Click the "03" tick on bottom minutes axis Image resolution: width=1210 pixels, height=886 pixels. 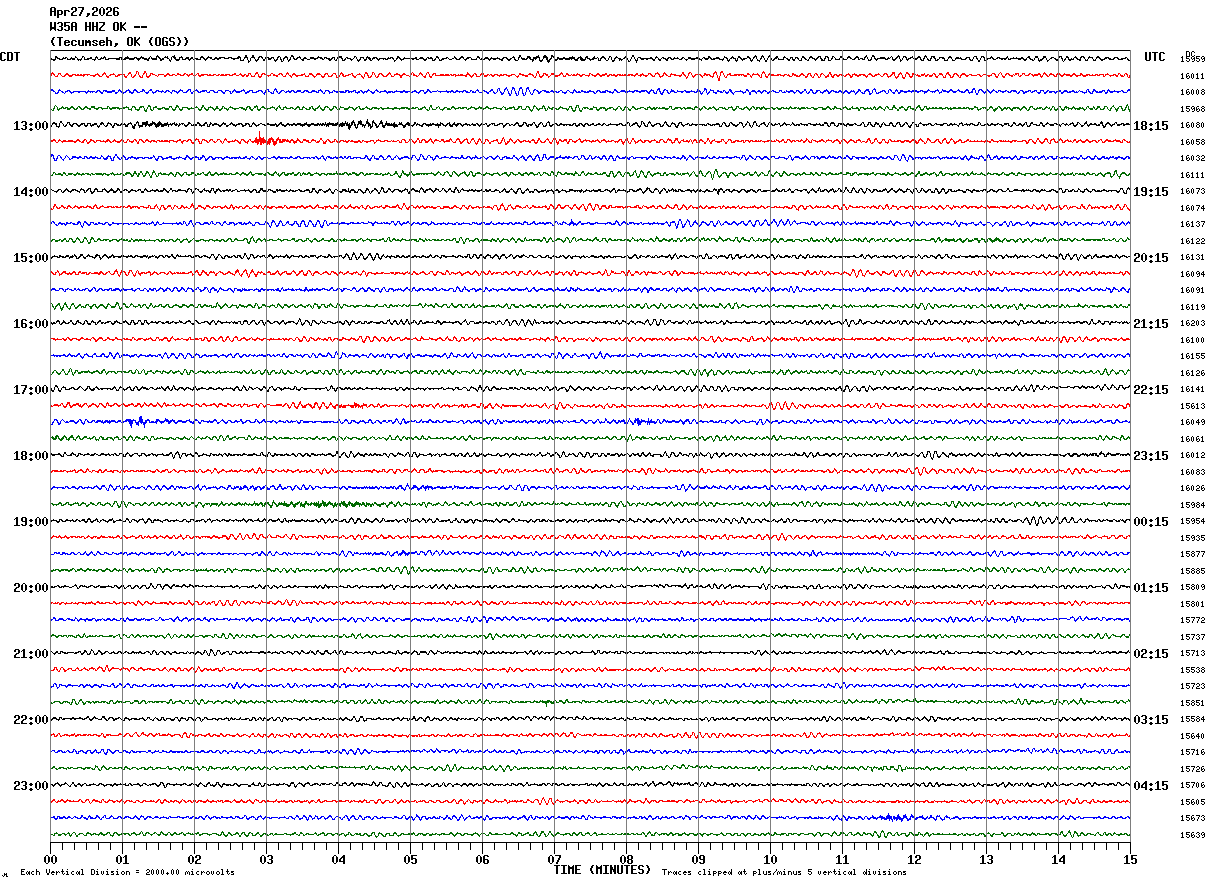[266, 859]
